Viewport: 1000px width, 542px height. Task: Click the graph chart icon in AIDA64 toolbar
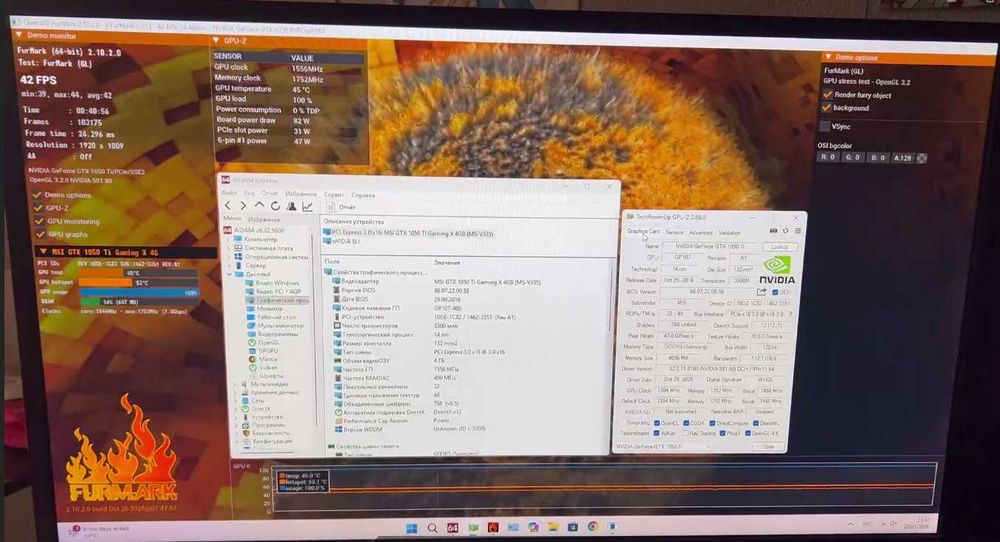point(307,206)
